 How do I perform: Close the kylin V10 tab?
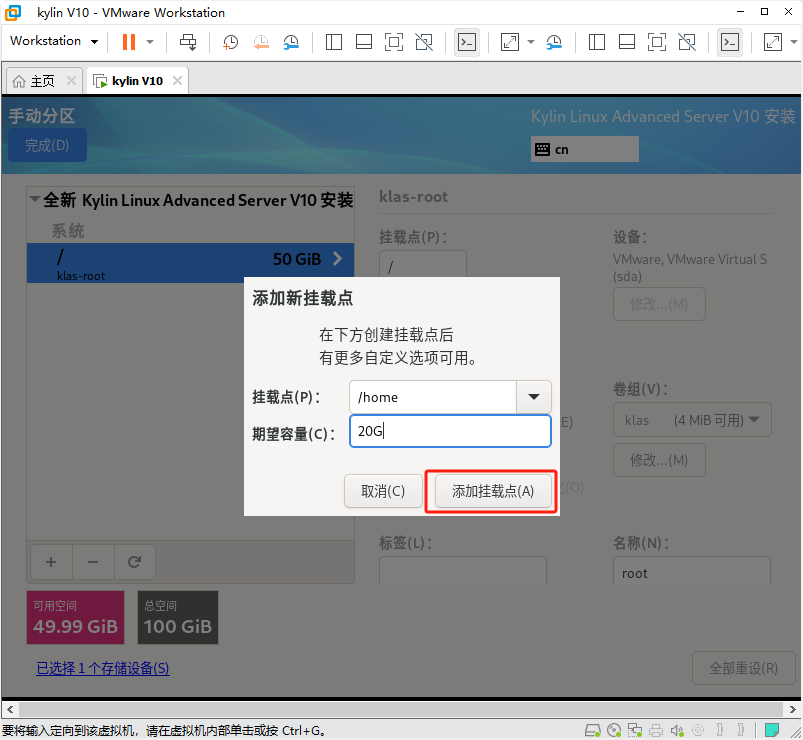click(x=177, y=80)
